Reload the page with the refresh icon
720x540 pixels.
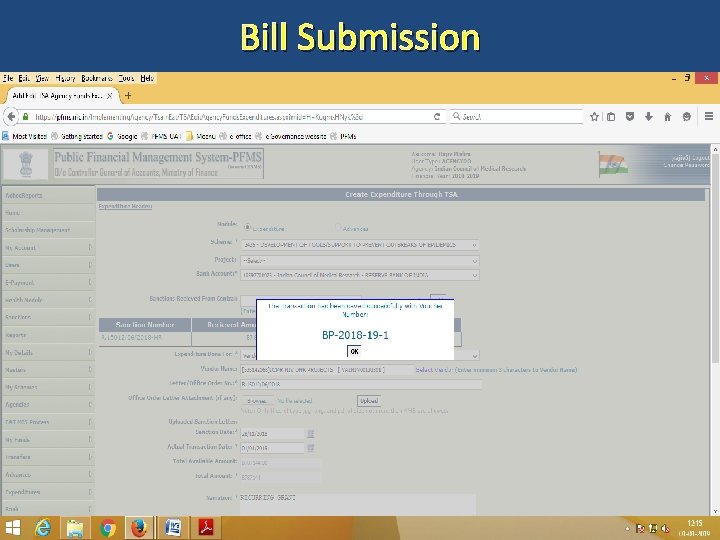pyautogui.click(x=437, y=117)
